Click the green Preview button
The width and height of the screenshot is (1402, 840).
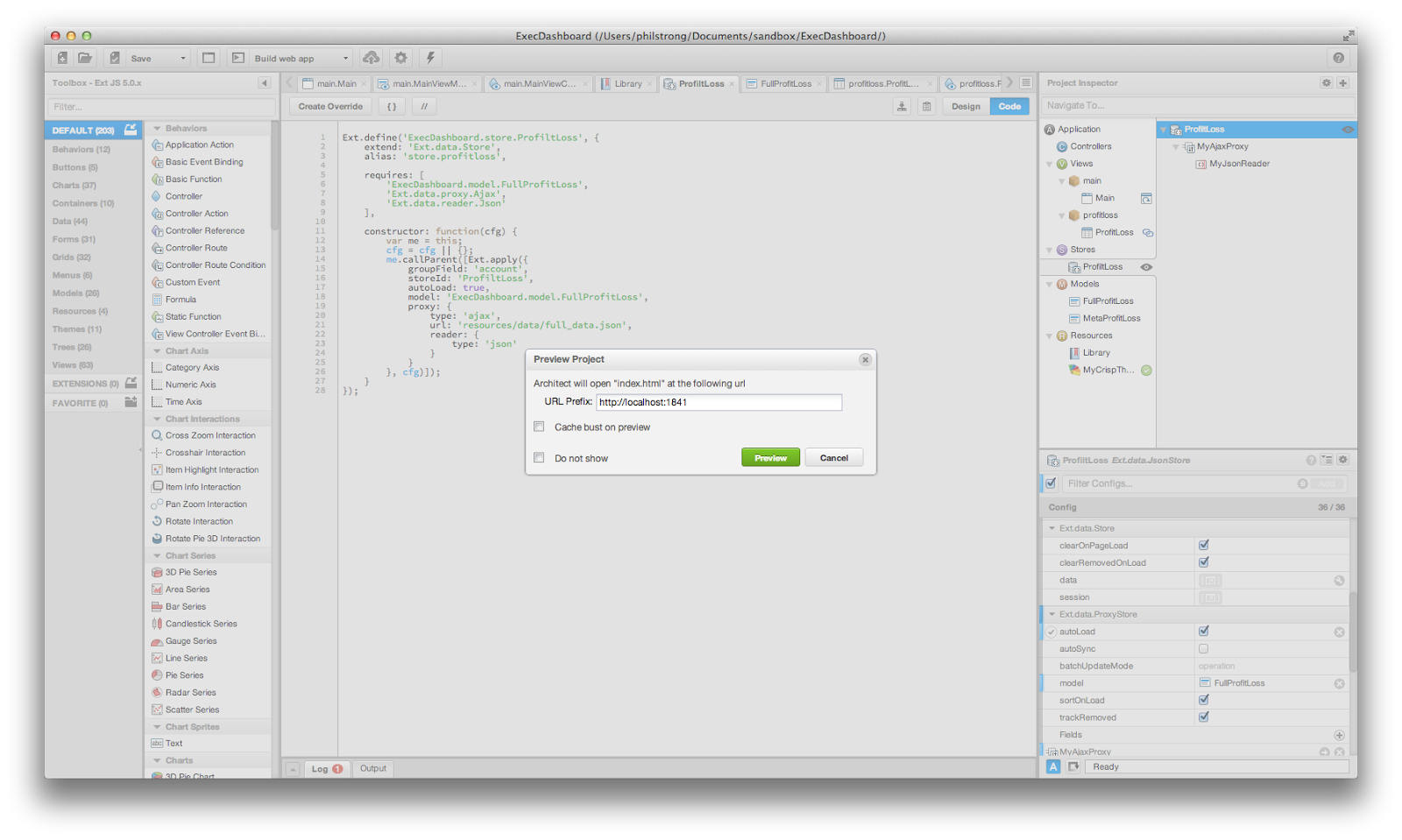click(770, 458)
